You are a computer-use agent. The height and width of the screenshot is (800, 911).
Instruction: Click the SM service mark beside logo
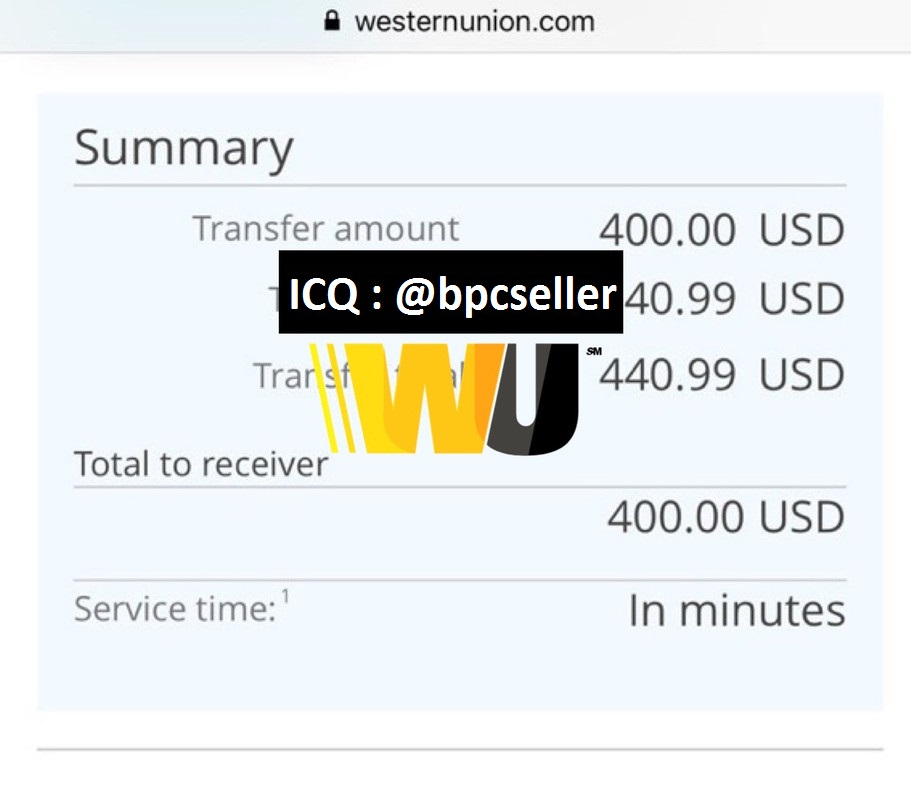point(594,351)
